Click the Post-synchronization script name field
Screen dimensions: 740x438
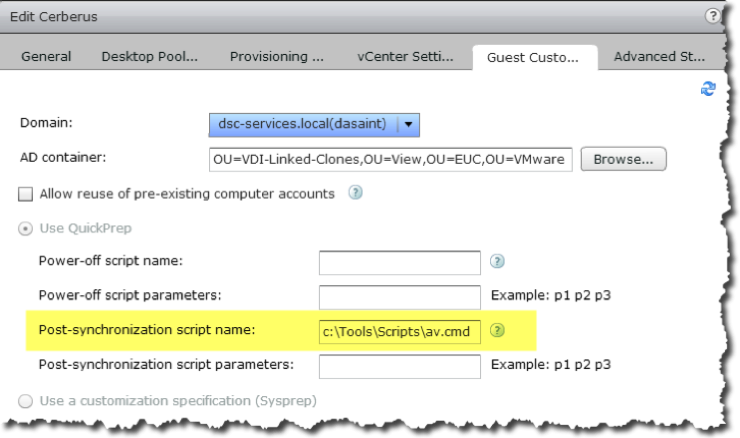[x=400, y=332]
